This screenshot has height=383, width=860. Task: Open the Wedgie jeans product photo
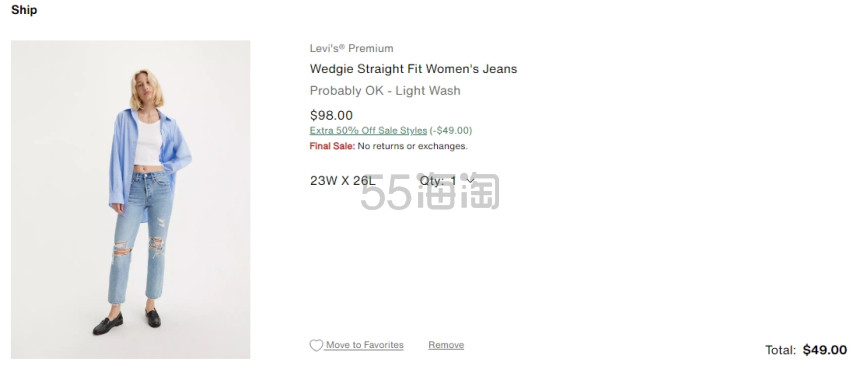(131, 199)
